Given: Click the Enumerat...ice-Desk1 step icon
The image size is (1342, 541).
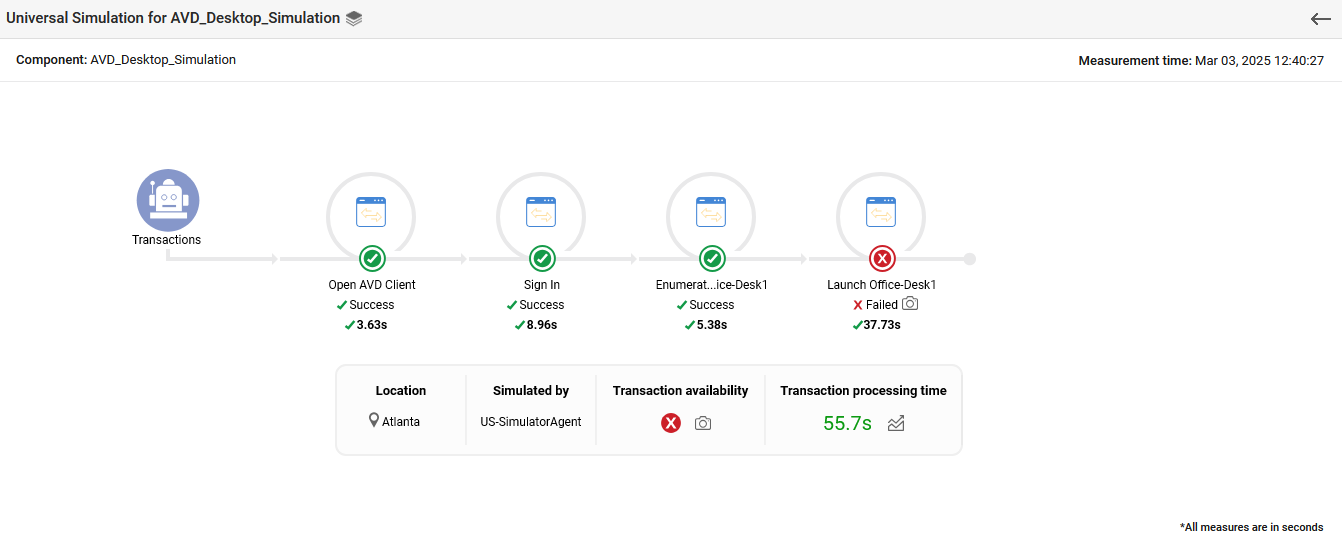Looking at the screenshot, I should (x=711, y=212).
